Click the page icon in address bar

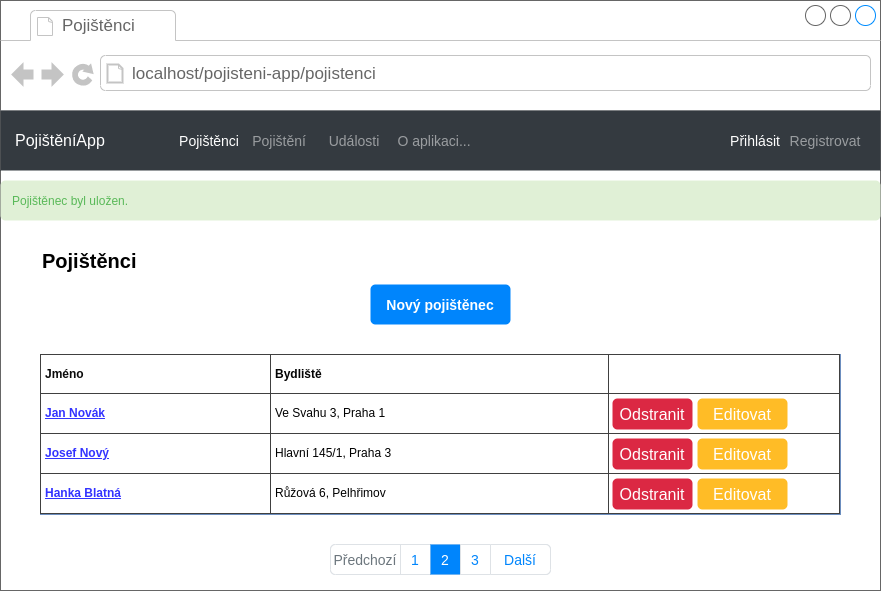tap(115, 73)
